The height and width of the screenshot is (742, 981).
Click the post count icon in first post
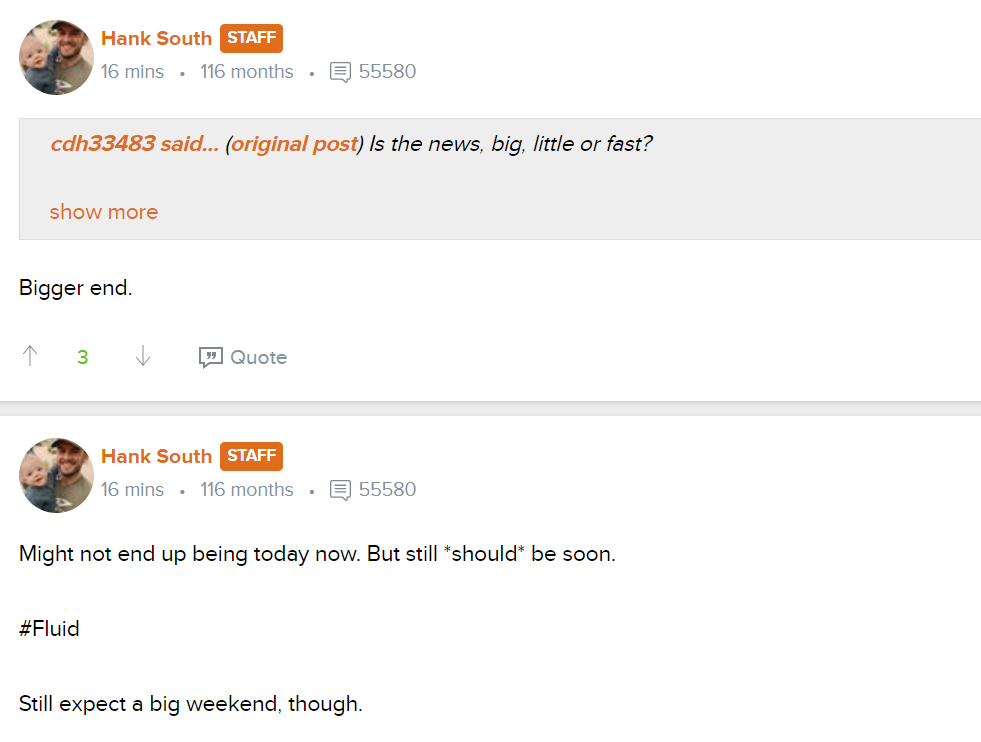340,72
